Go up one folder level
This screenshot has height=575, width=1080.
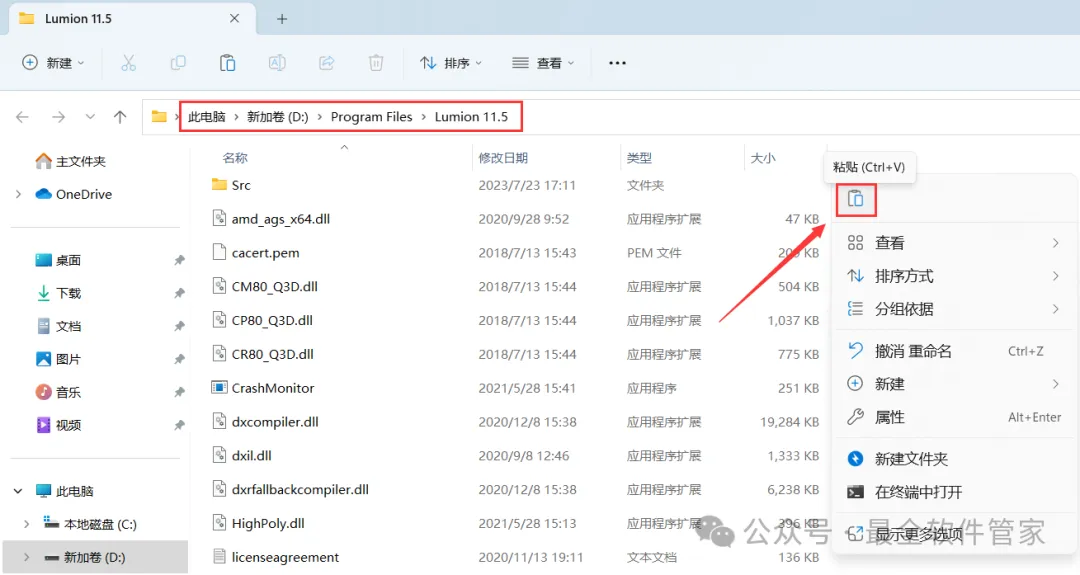[x=120, y=117]
